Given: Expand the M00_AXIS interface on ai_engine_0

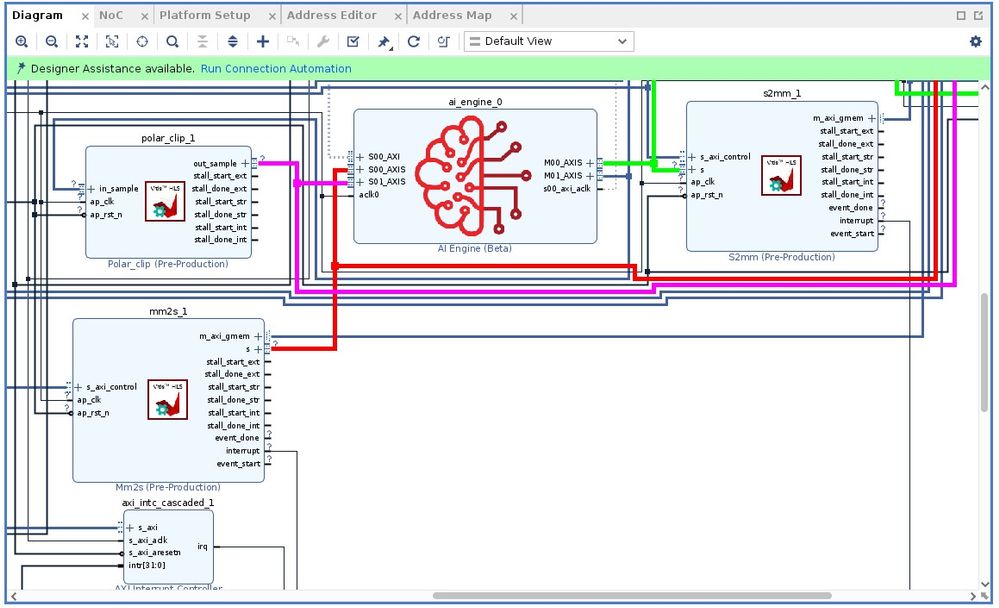Looking at the screenshot, I should (590, 163).
